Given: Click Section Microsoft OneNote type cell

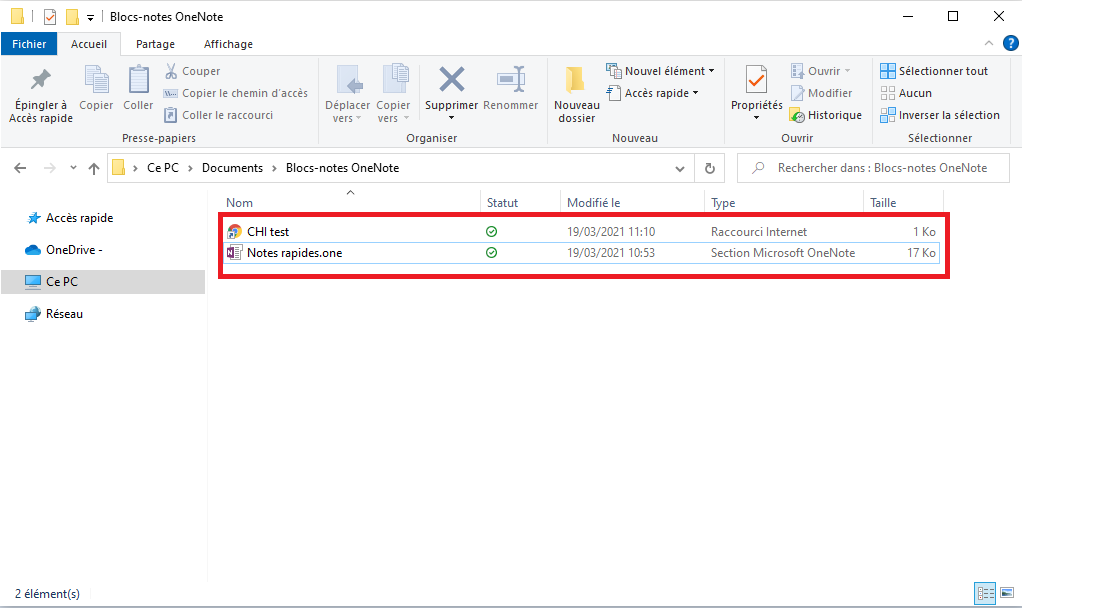Looking at the screenshot, I should 783,253.
